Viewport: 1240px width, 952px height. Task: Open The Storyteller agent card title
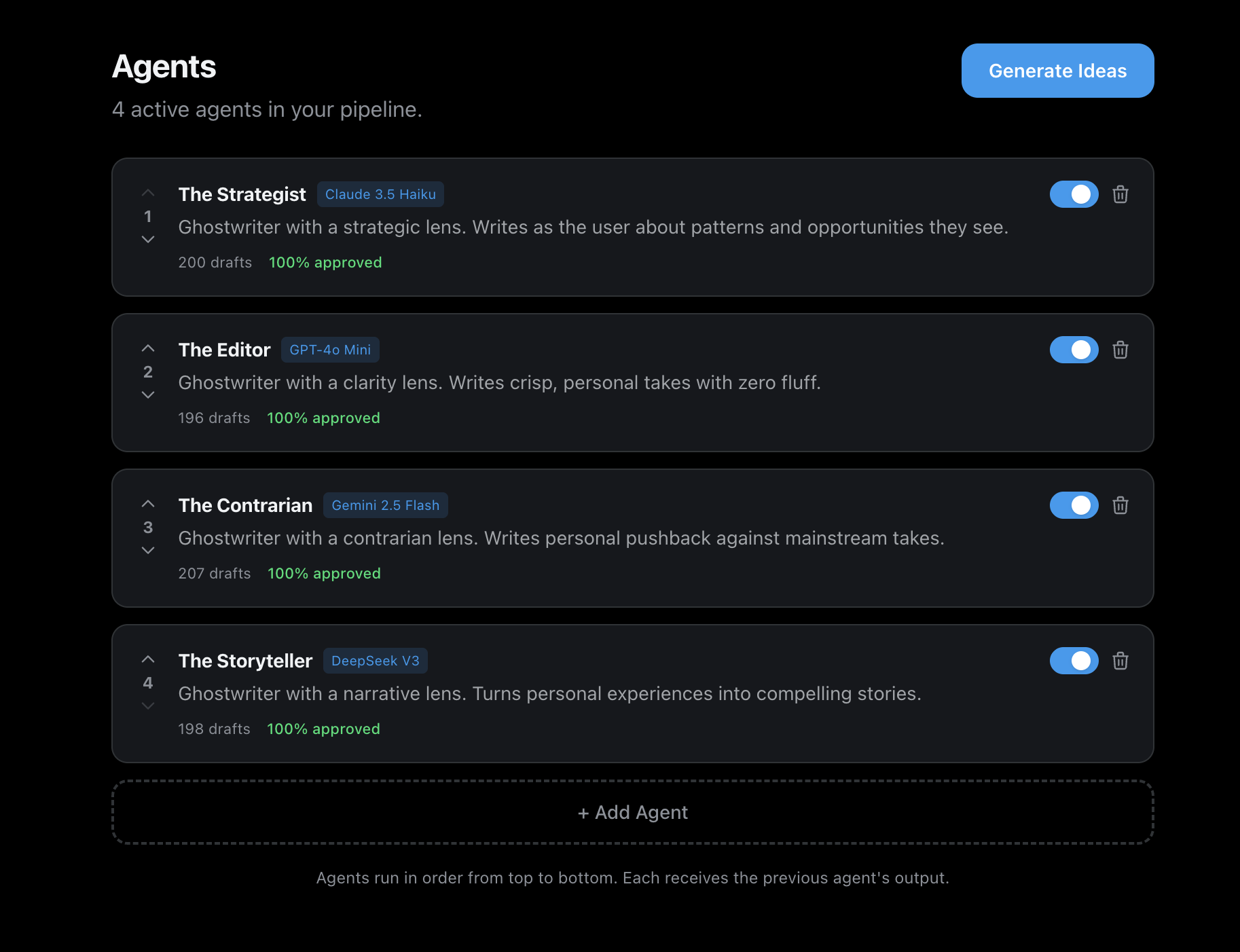click(x=245, y=661)
